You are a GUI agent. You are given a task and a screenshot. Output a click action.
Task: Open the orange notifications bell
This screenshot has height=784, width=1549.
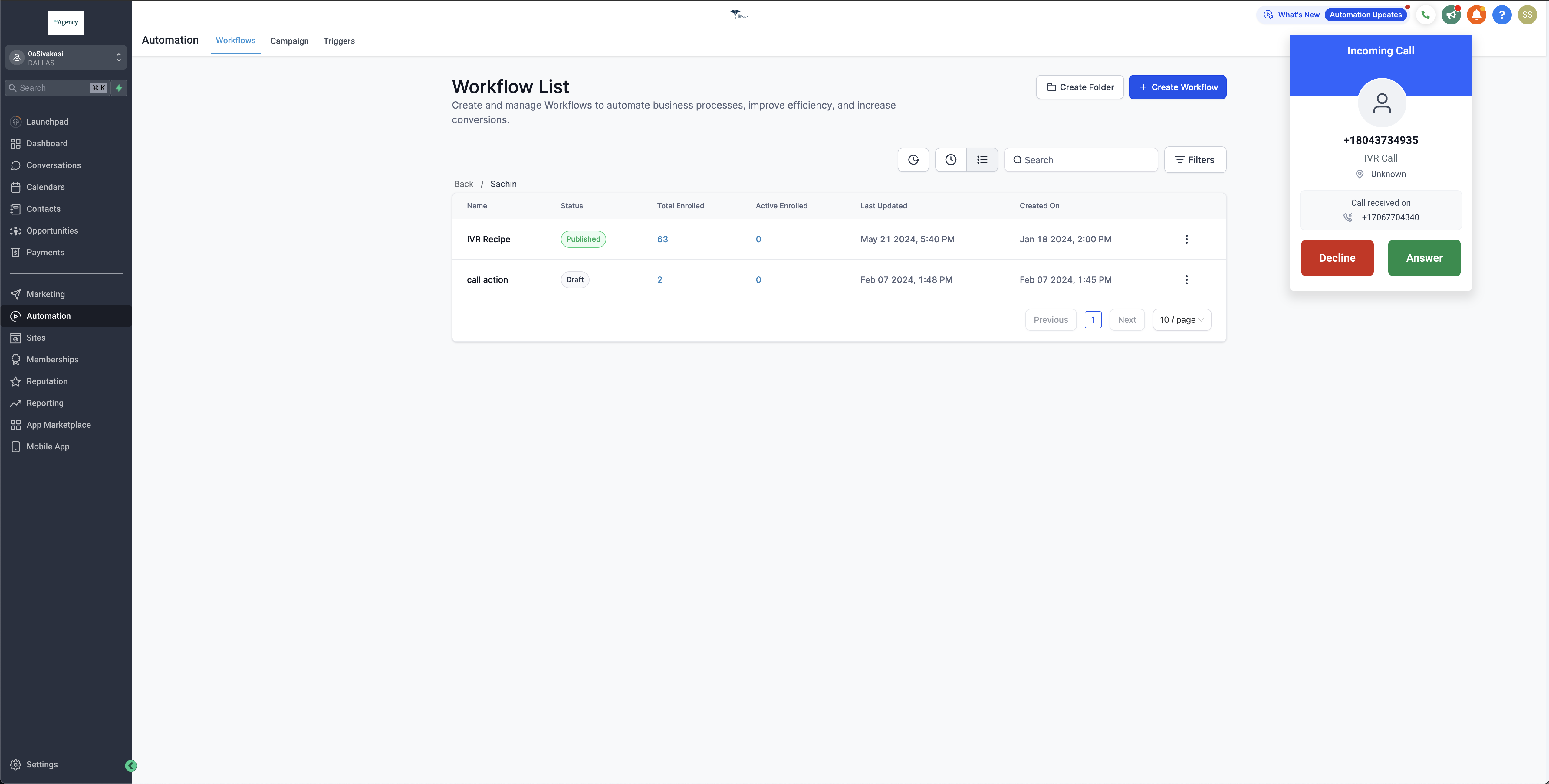[x=1476, y=15]
